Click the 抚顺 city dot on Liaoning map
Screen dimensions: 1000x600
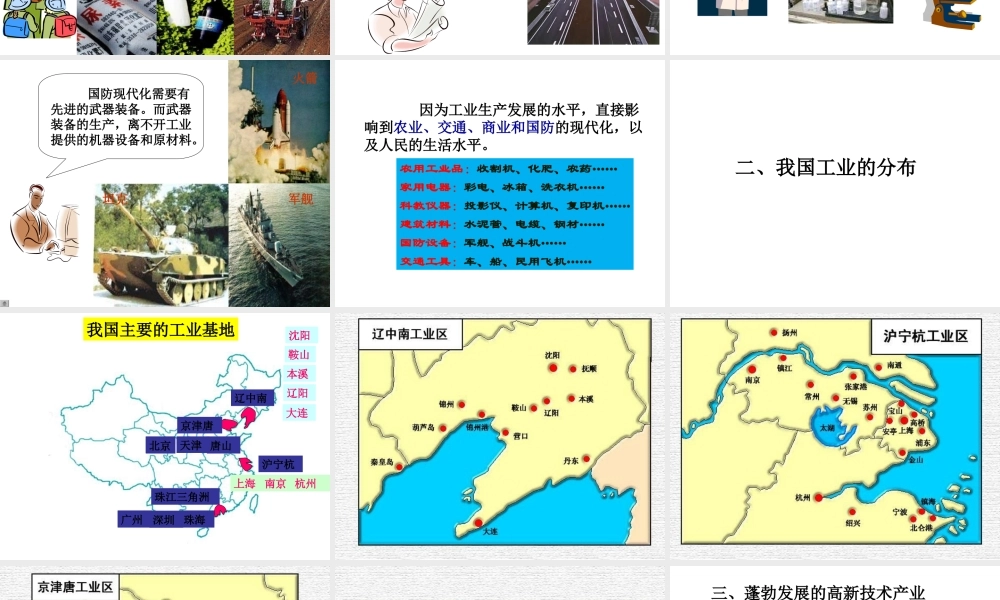(573, 369)
